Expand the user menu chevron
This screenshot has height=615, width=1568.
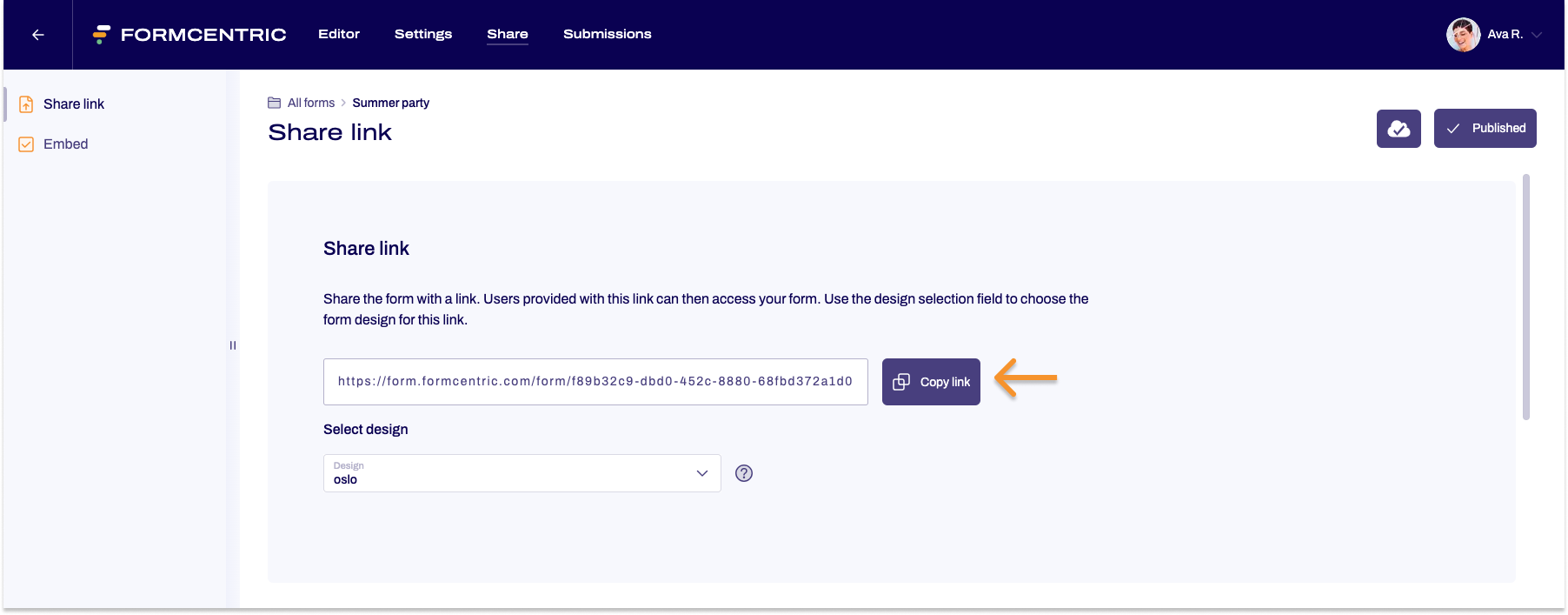(1536, 35)
